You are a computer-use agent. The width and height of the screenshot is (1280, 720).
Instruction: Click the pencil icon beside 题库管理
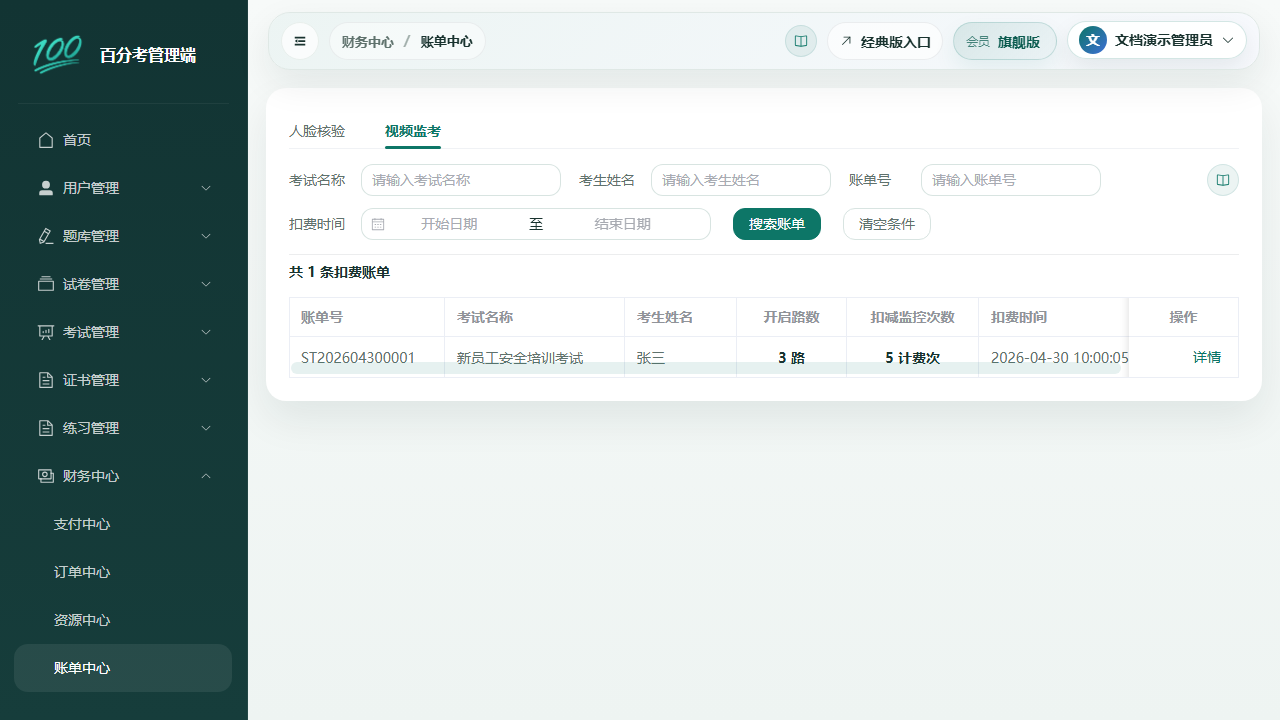click(45, 236)
